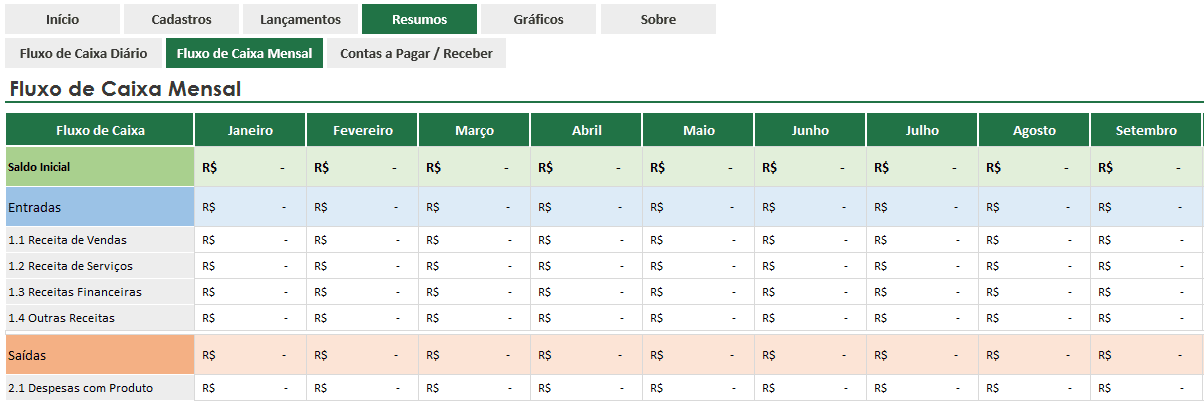Switch to the Cadastros tab

[x=181, y=19]
